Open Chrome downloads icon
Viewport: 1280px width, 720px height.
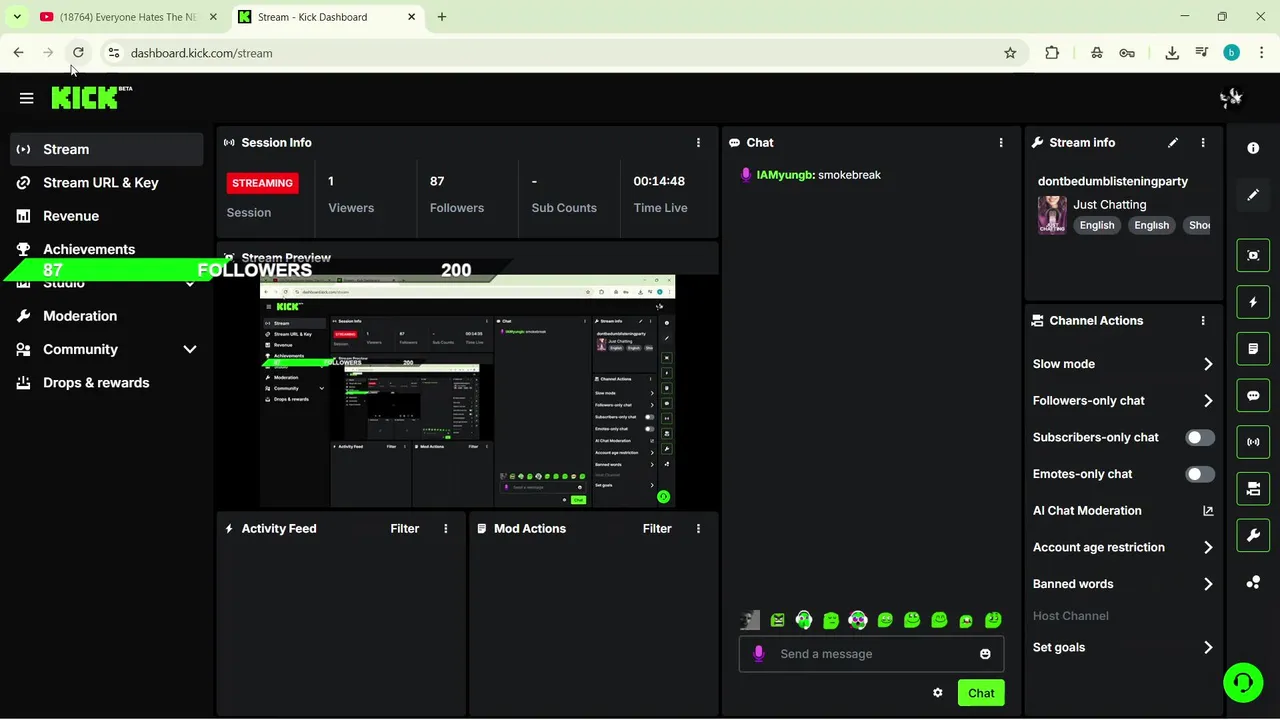point(1172,53)
